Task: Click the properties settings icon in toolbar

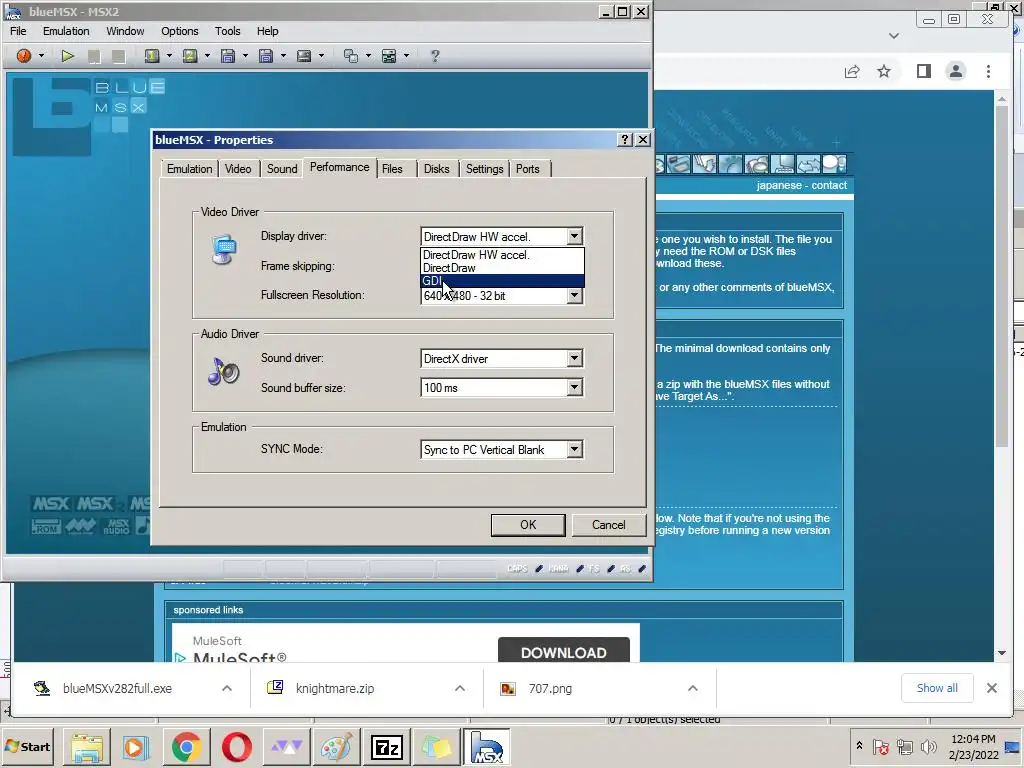Action: pos(389,56)
